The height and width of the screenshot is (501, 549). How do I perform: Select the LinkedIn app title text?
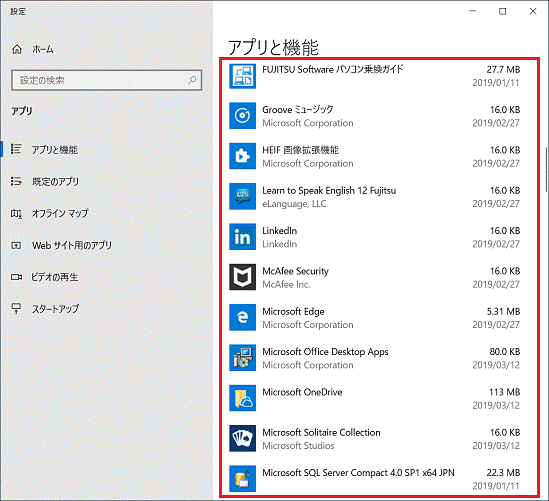click(x=279, y=231)
